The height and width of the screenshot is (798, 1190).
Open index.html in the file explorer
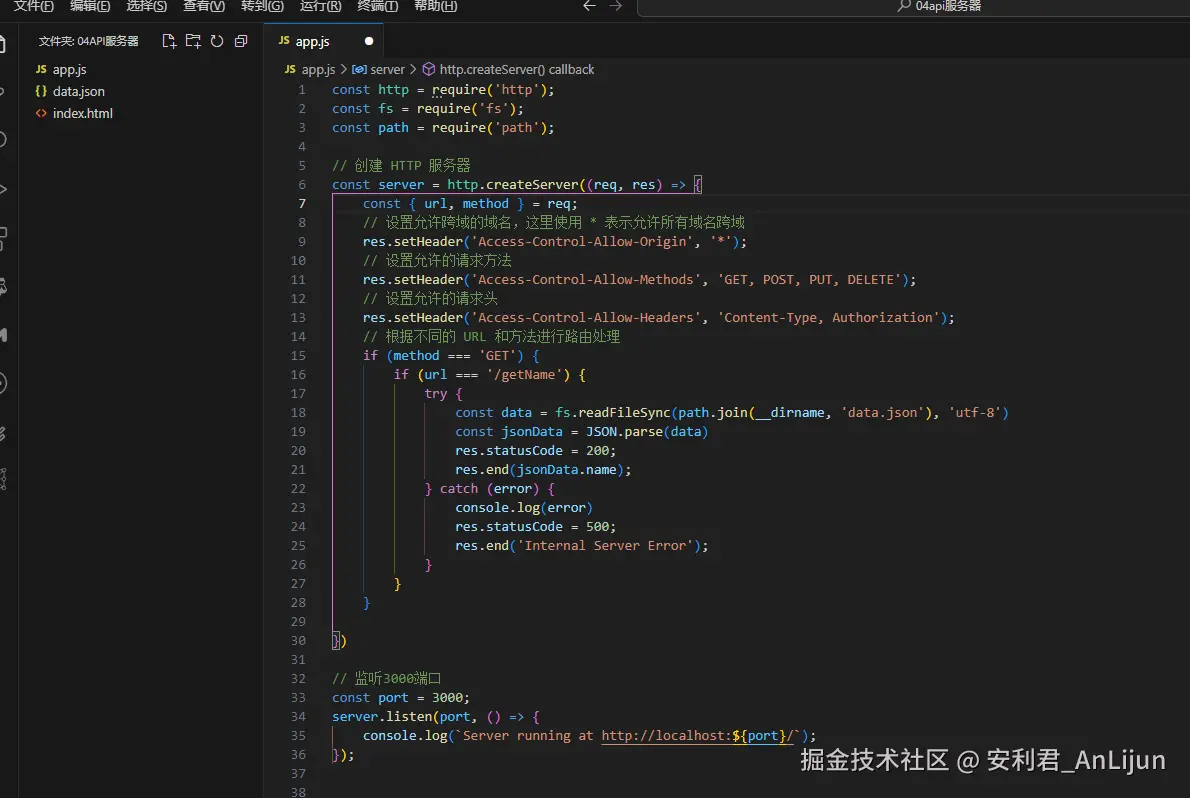click(82, 113)
